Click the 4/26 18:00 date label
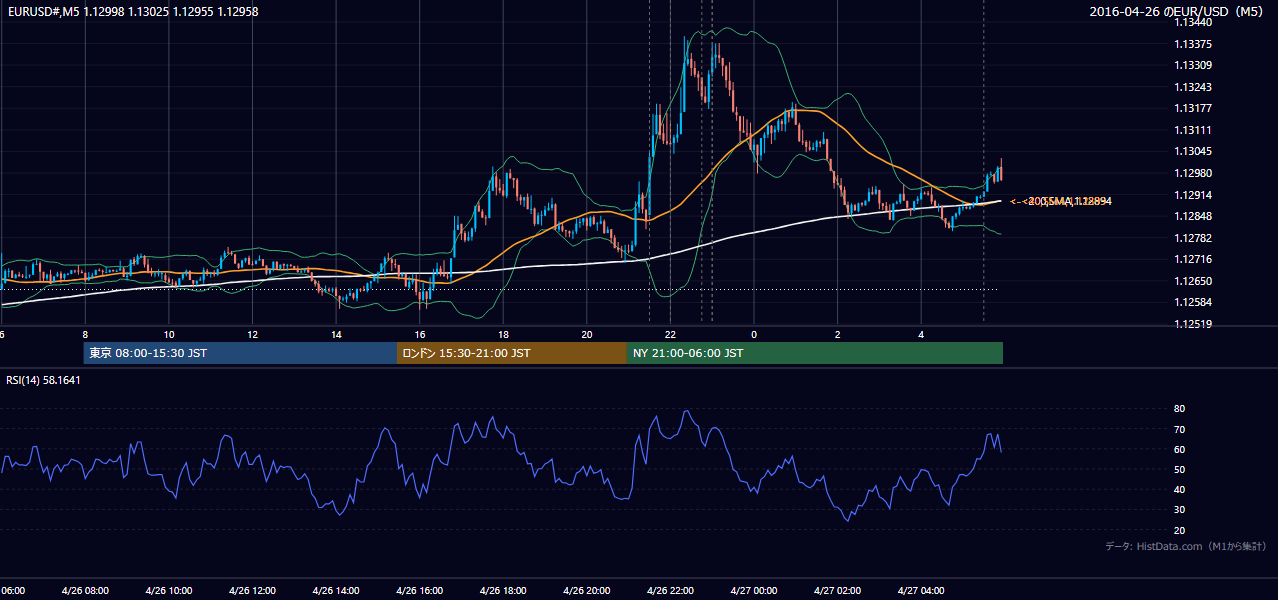 [x=503, y=590]
